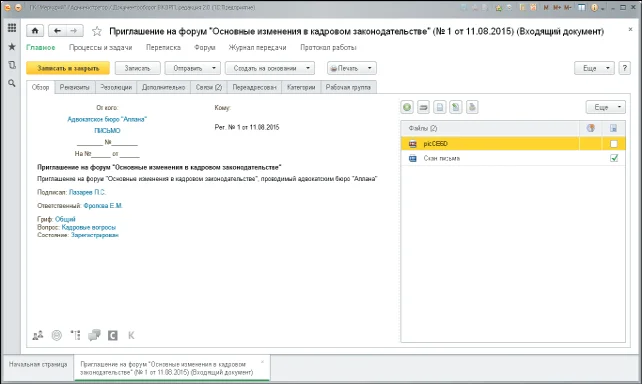Open forum chat bubbles icon at bottom
The width and height of the screenshot is (642, 384).
(x=94, y=335)
